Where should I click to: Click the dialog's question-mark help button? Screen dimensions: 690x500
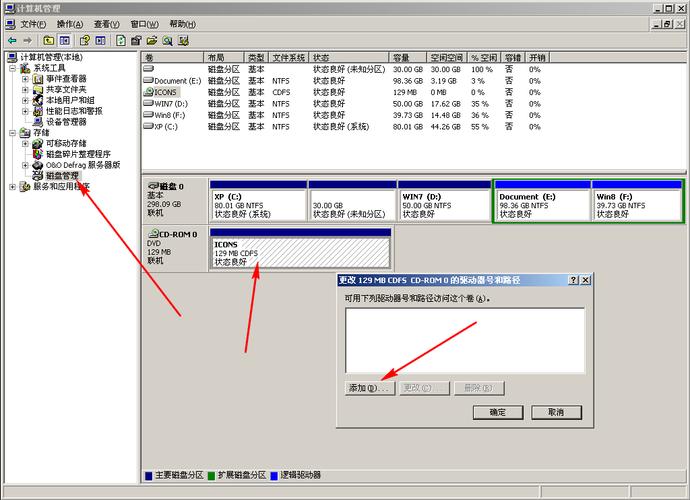point(573,280)
